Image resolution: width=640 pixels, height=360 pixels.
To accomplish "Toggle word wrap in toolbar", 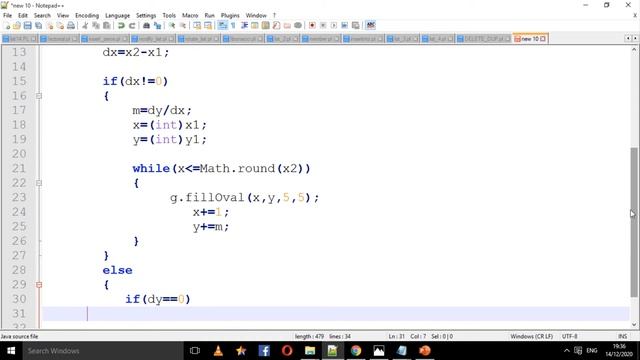I will 222,25.
